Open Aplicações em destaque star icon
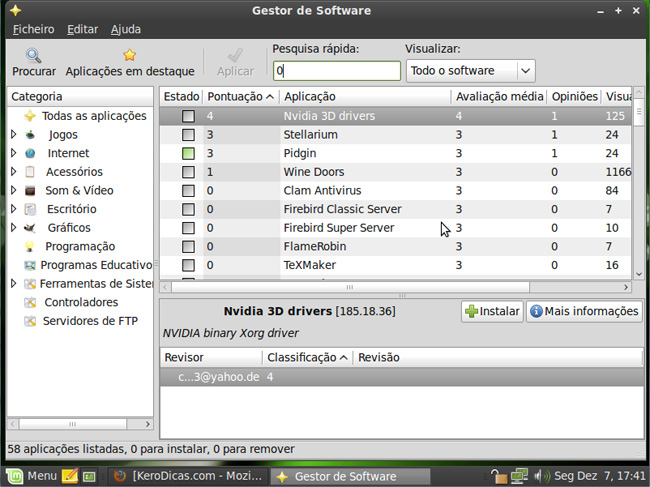 click(x=129, y=55)
